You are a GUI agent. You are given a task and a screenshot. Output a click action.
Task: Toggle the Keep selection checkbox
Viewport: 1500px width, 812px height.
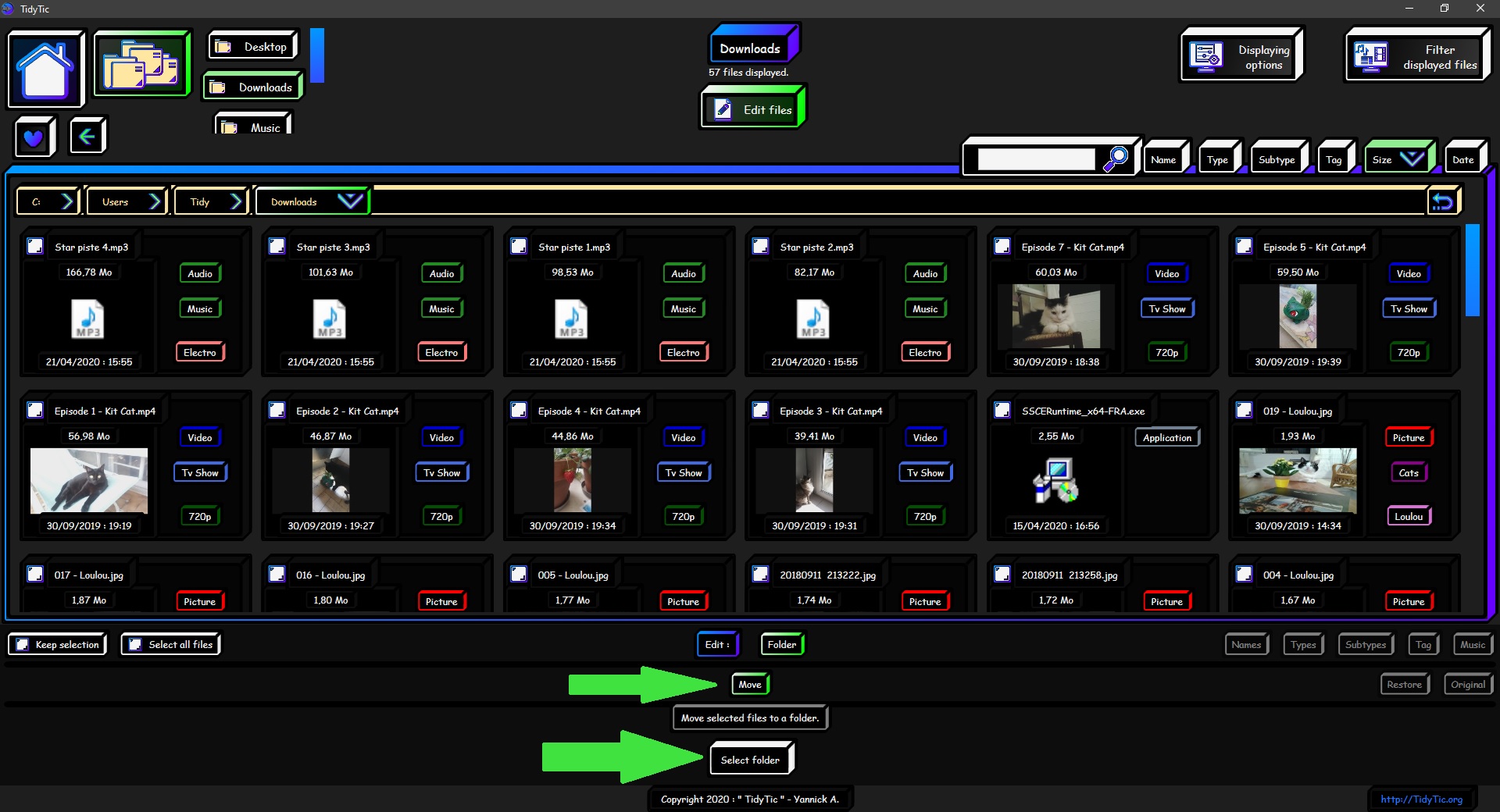click(x=23, y=645)
